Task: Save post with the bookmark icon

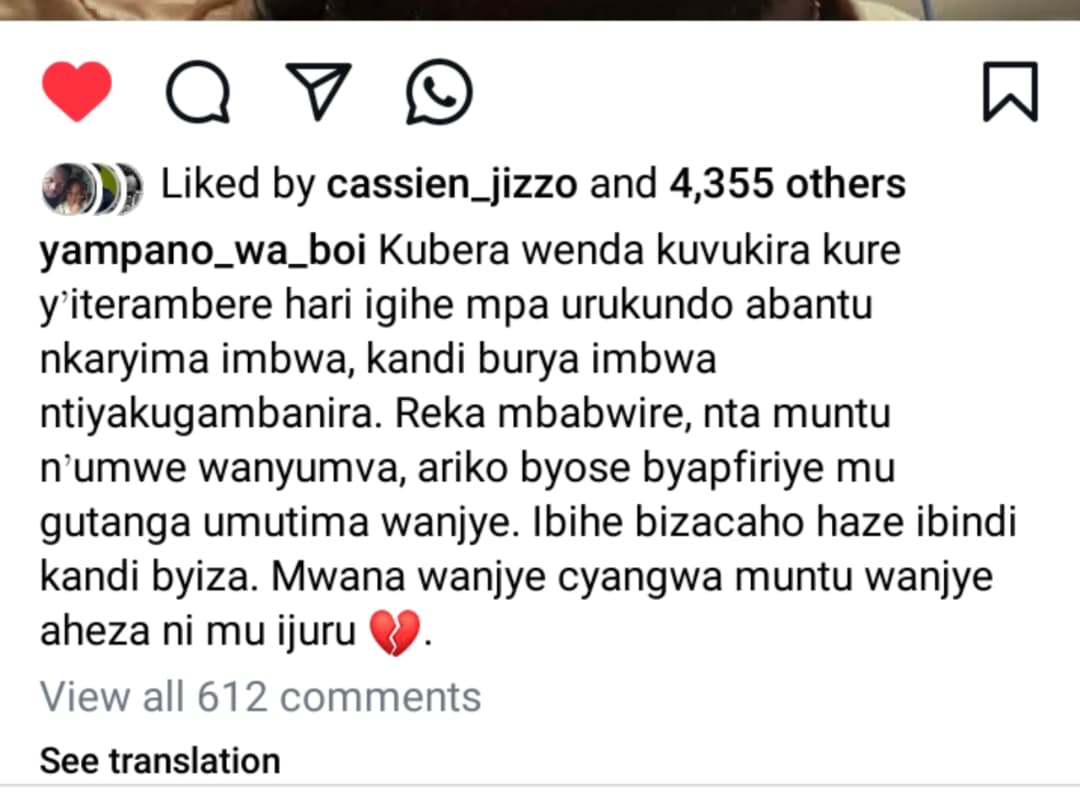Action: (x=1010, y=92)
